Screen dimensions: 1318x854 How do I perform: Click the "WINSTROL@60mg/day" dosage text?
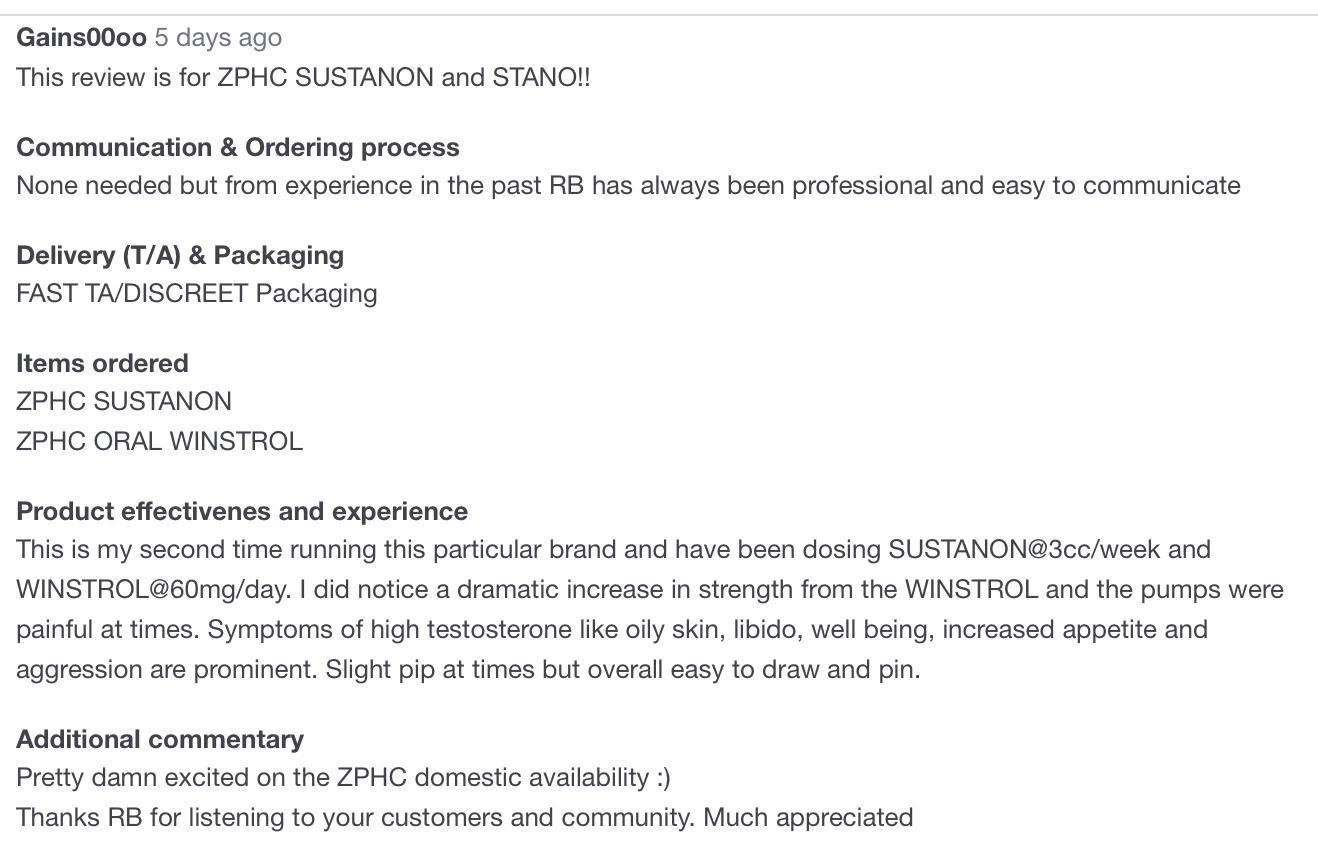140,589
